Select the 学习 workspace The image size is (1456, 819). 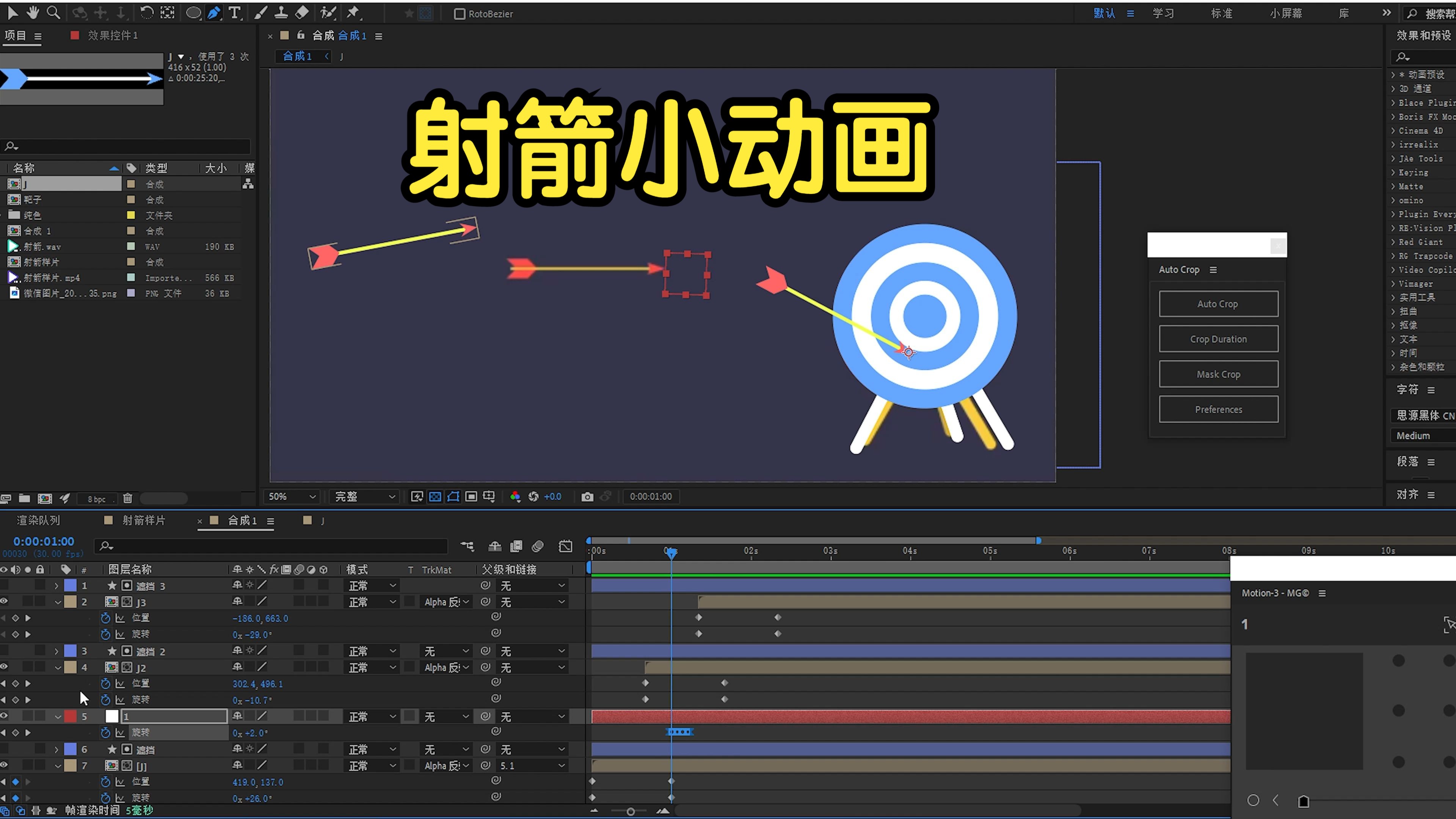pos(1163,13)
